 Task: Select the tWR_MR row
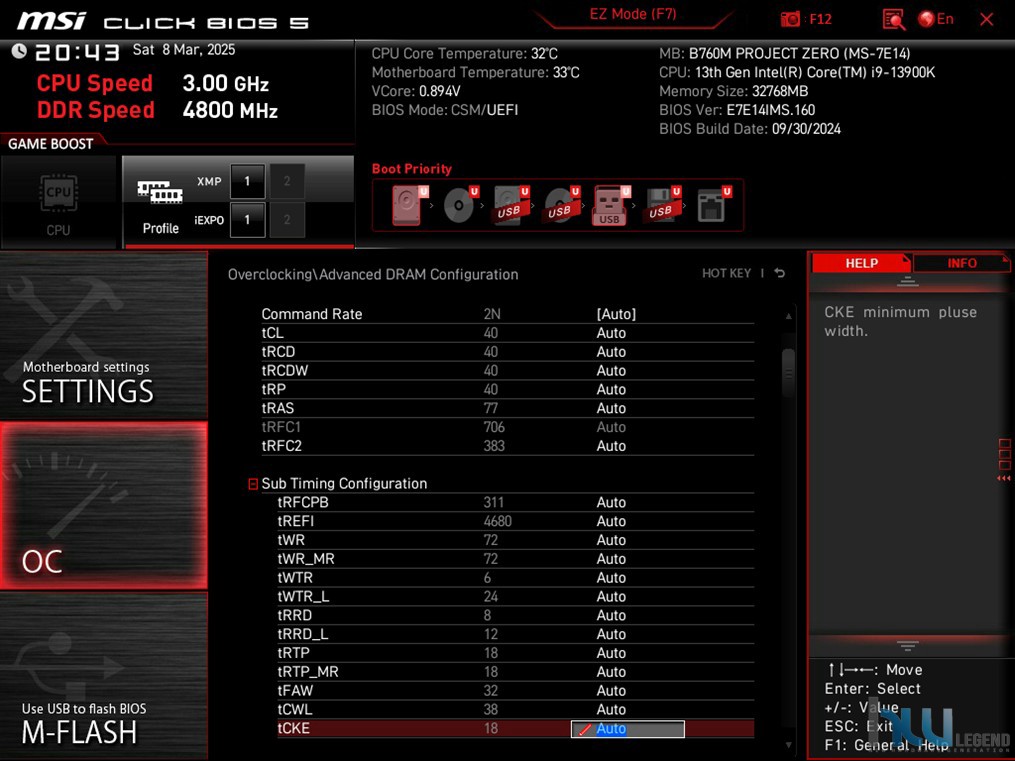[x=515, y=558]
